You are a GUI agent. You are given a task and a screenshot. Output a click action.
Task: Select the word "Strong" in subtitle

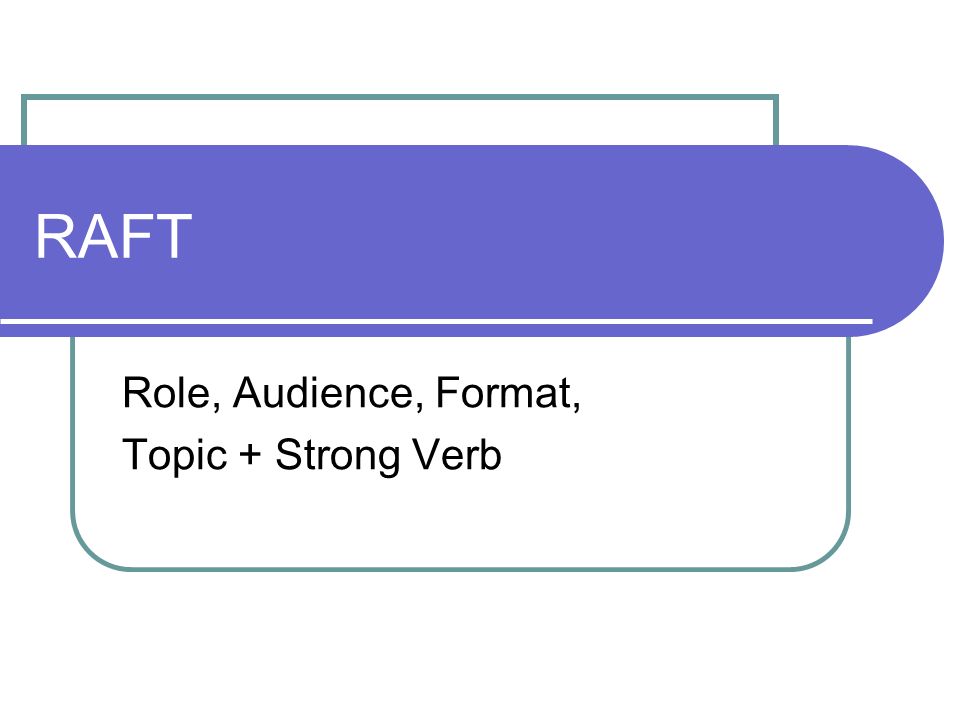coord(336,456)
